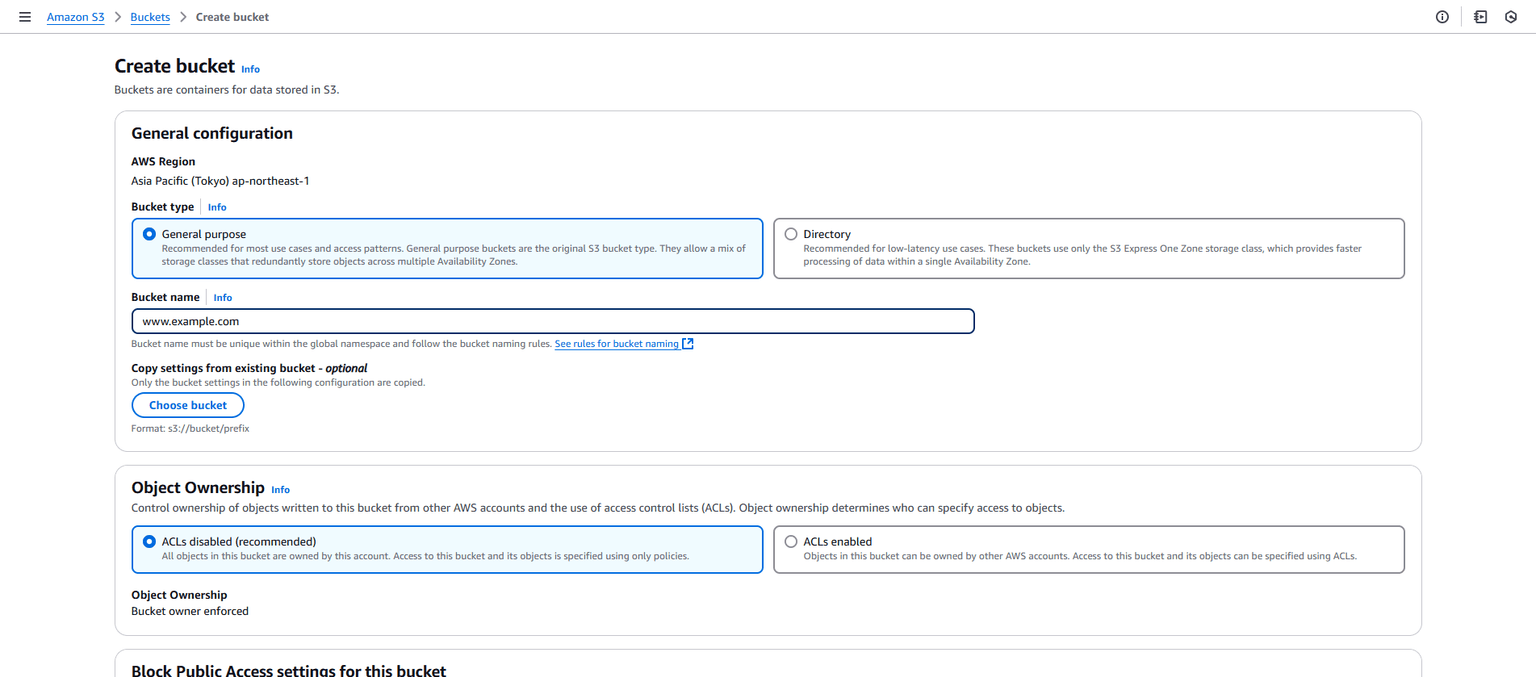The height and width of the screenshot is (677, 1536).
Task: Click the Block Public Access settings heading
Action: pyautogui.click(x=288, y=670)
